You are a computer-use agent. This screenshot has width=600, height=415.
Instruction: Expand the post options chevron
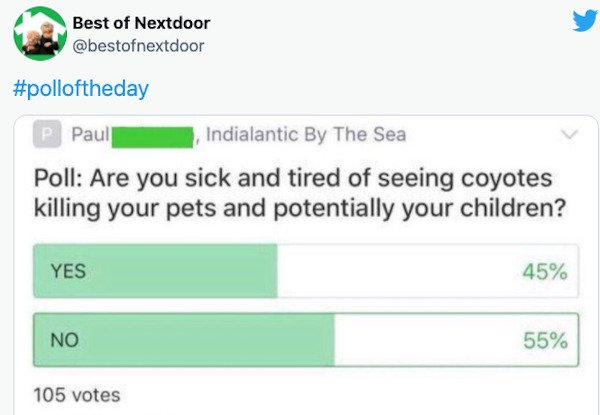569,134
